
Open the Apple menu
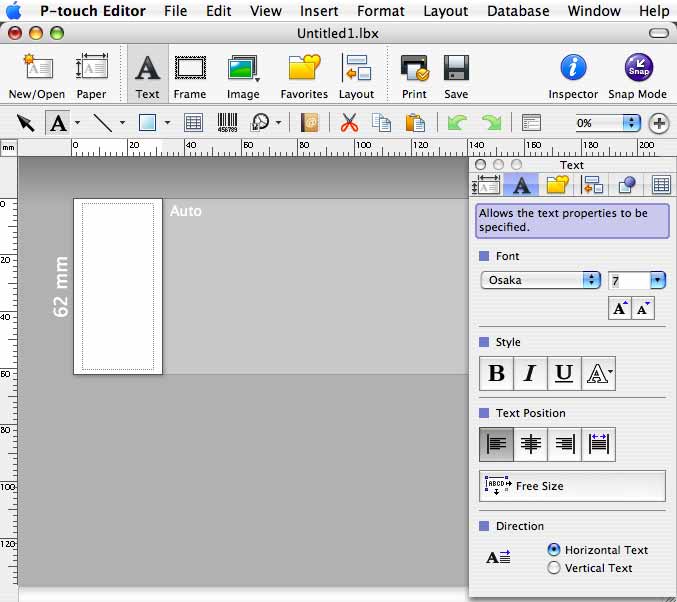pyautogui.click(x=14, y=10)
